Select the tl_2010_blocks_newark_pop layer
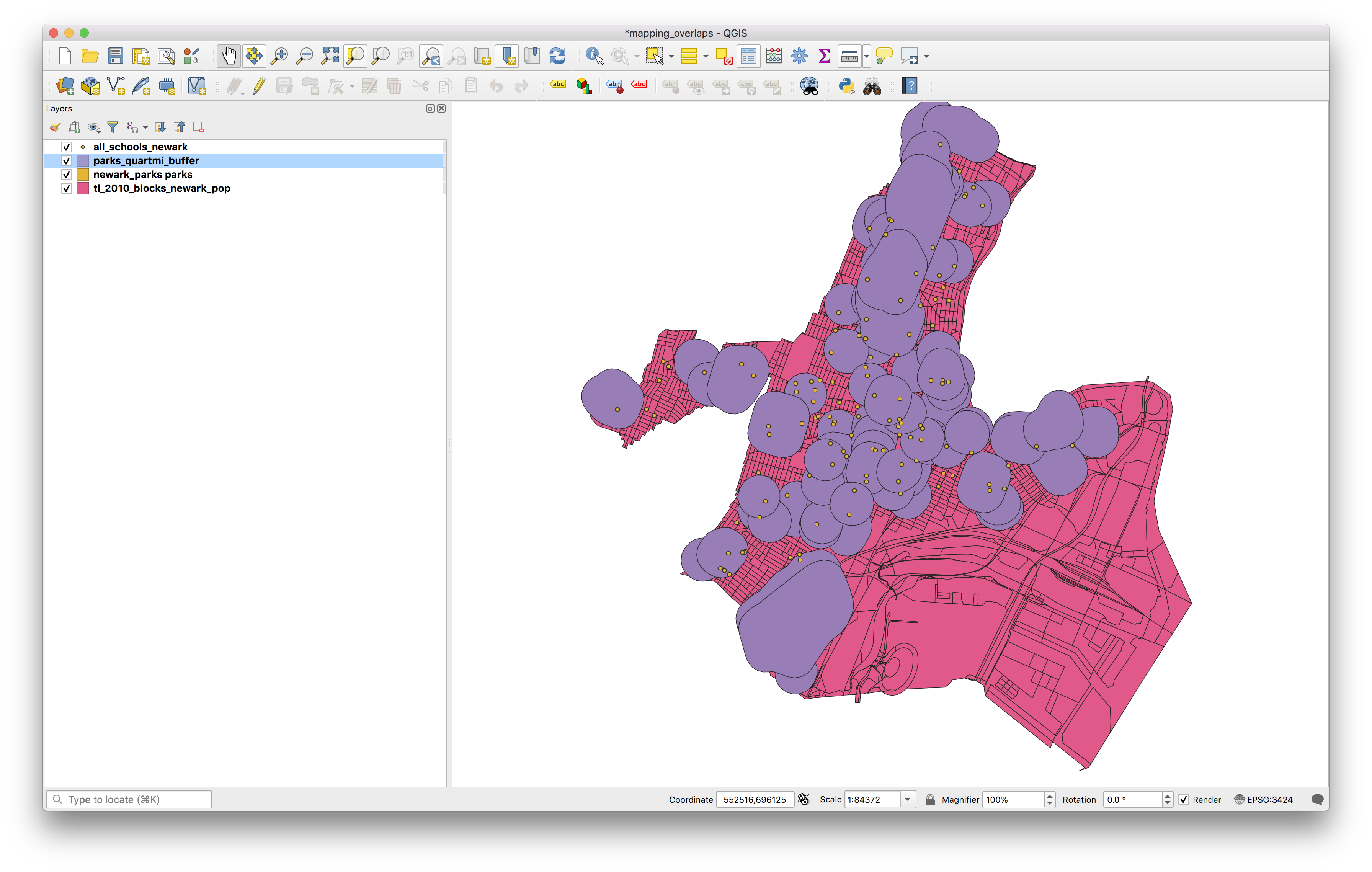Viewport: 1372px width, 872px height. click(161, 189)
